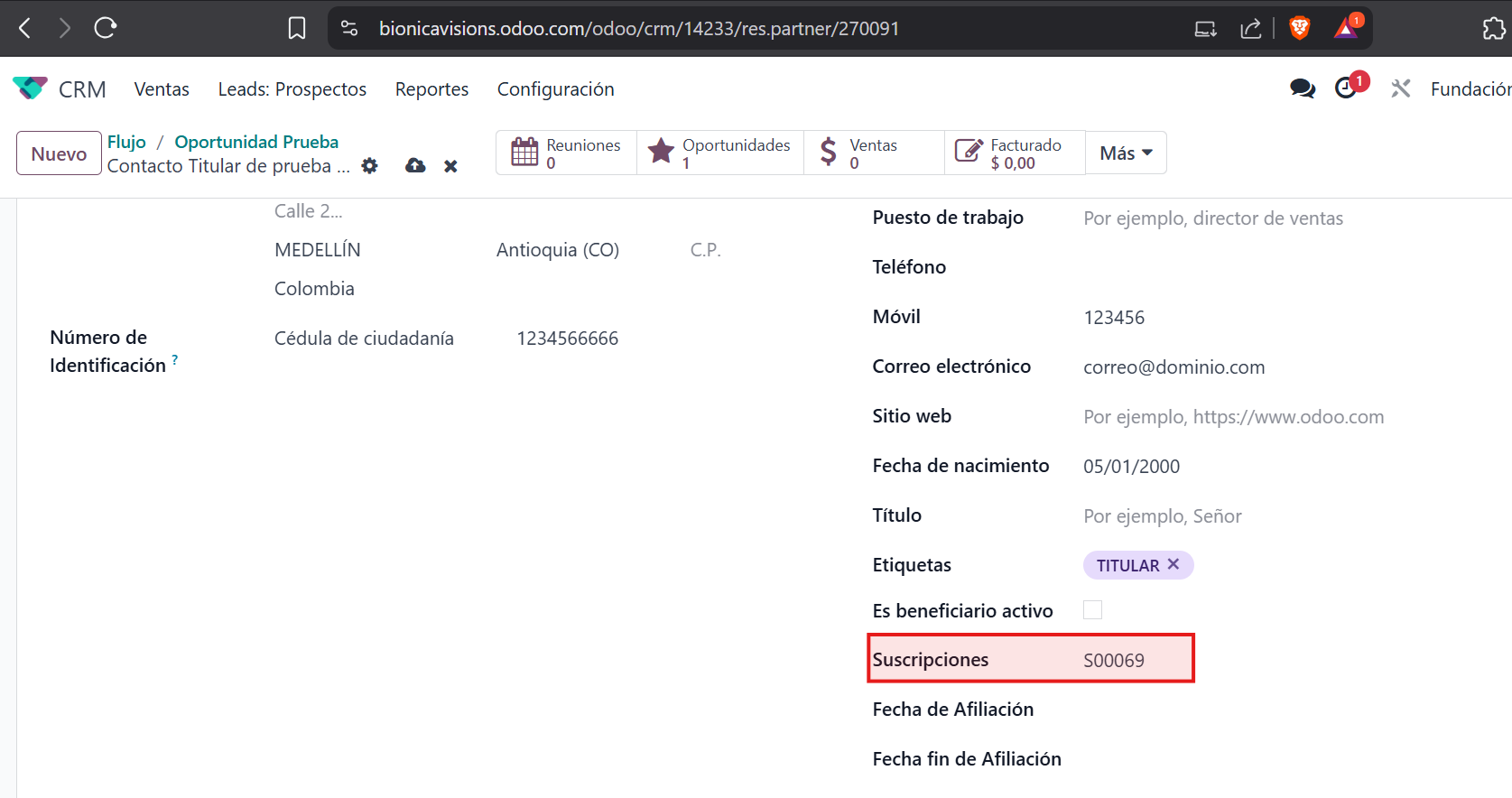Save record using the cloud upload icon

click(415, 166)
